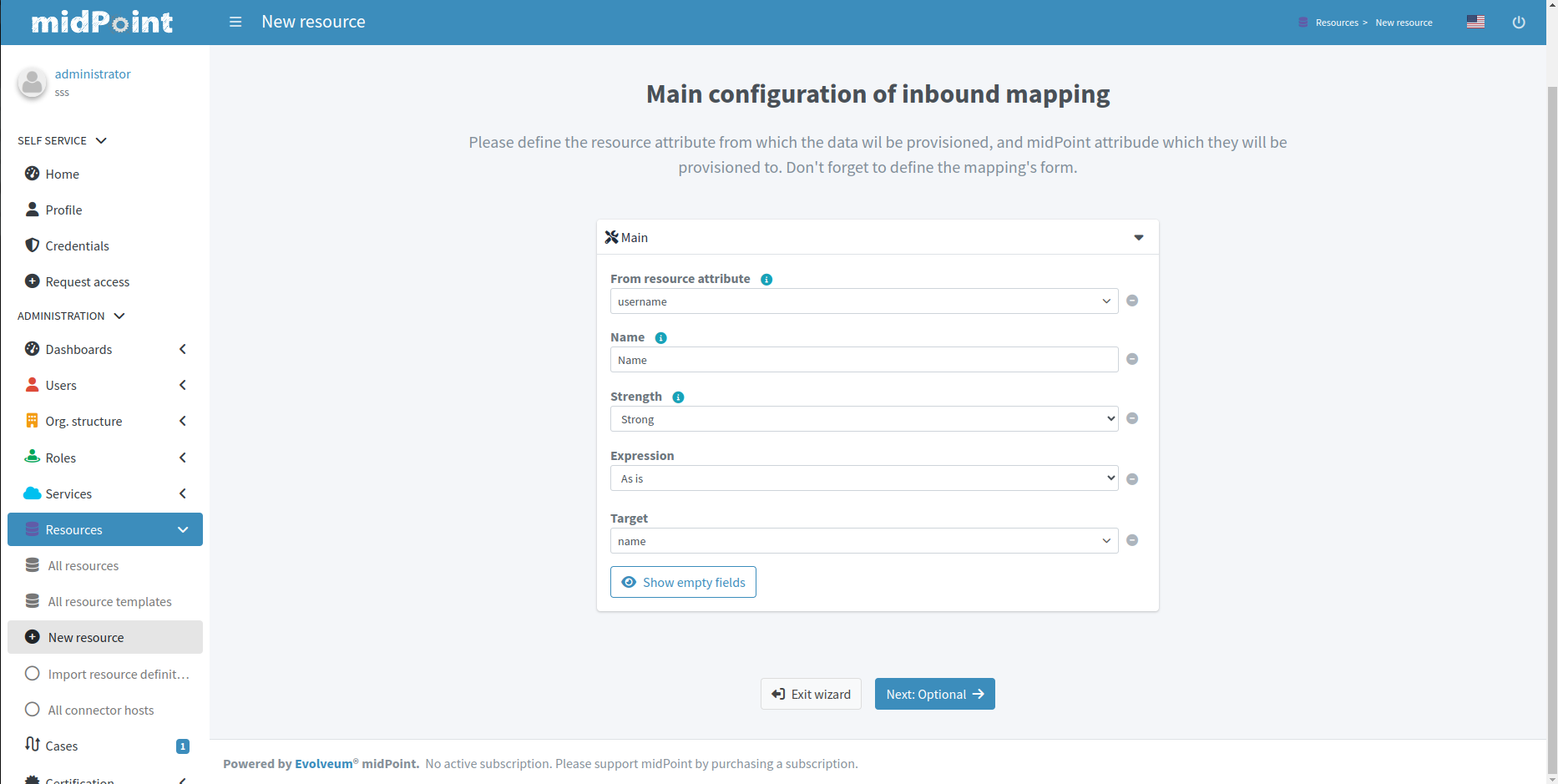Image resolution: width=1558 pixels, height=784 pixels.
Task: Click info icon beside From resource attribute
Action: pos(766,280)
